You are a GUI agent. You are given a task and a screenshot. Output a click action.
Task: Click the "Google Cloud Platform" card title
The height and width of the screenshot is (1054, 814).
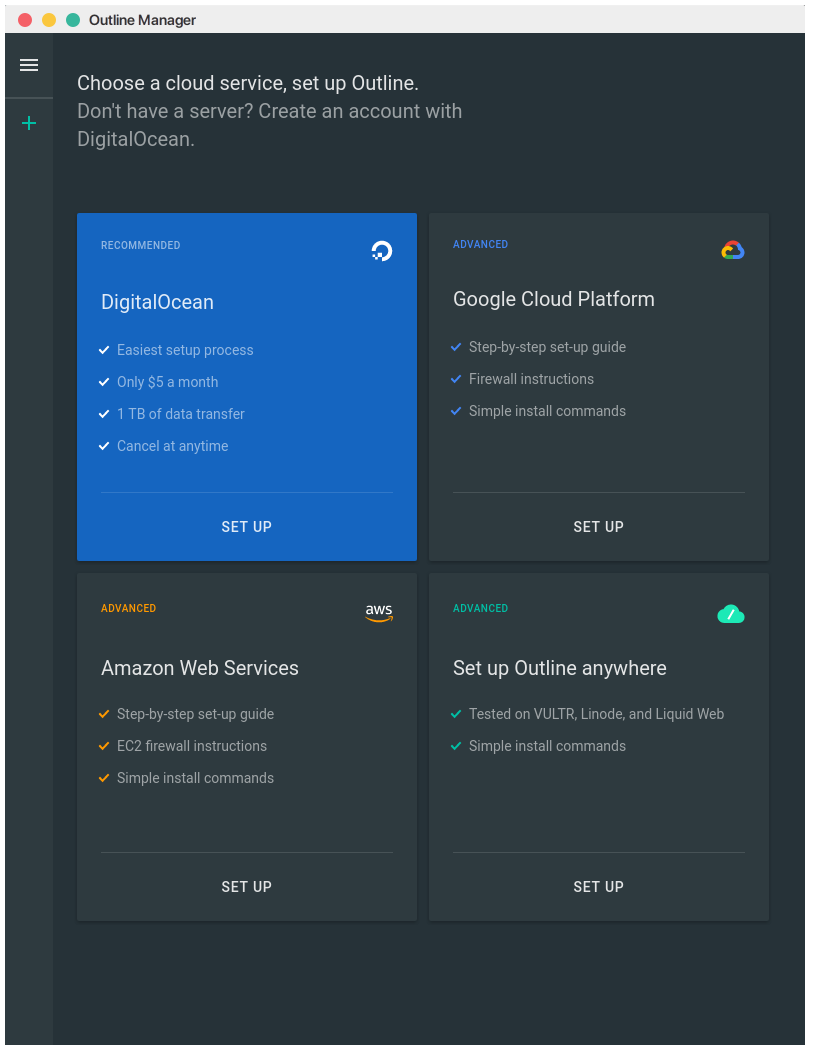[x=554, y=299]
